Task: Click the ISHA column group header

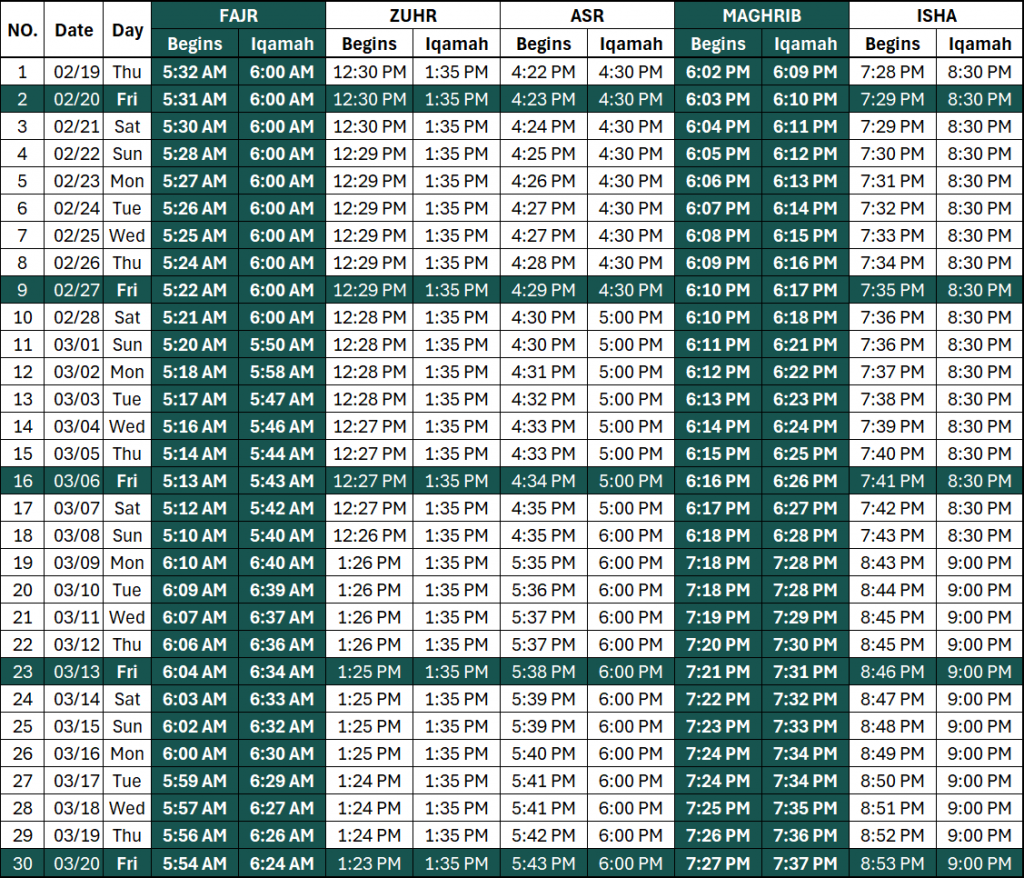Action: point(936,15)
